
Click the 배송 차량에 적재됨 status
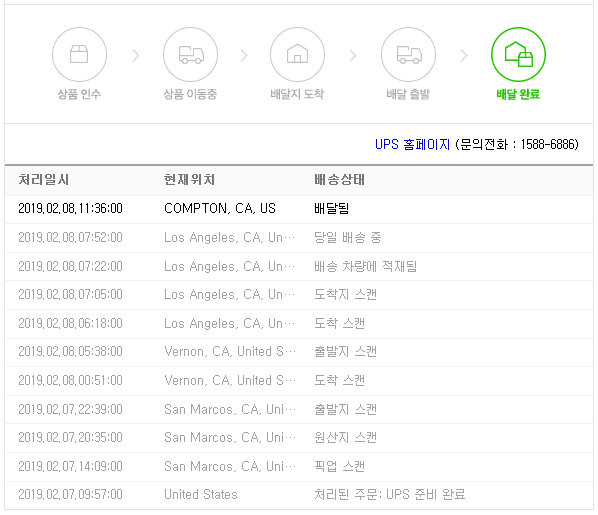point(366,266)
